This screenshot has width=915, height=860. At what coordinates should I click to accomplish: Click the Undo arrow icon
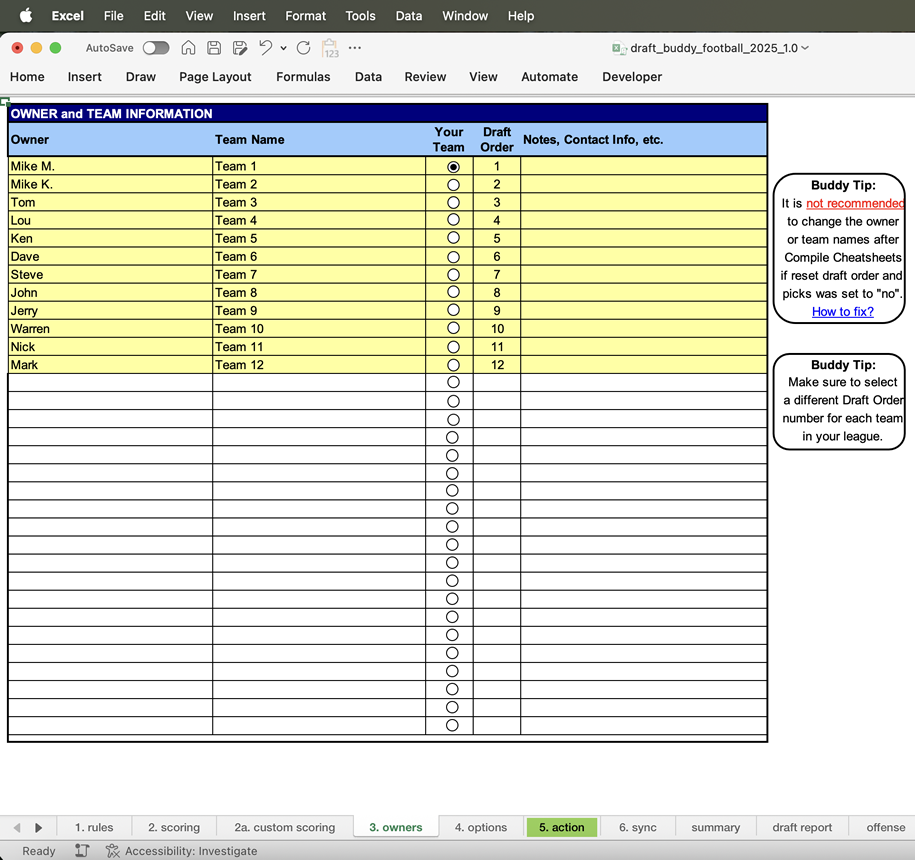(266, 48)
